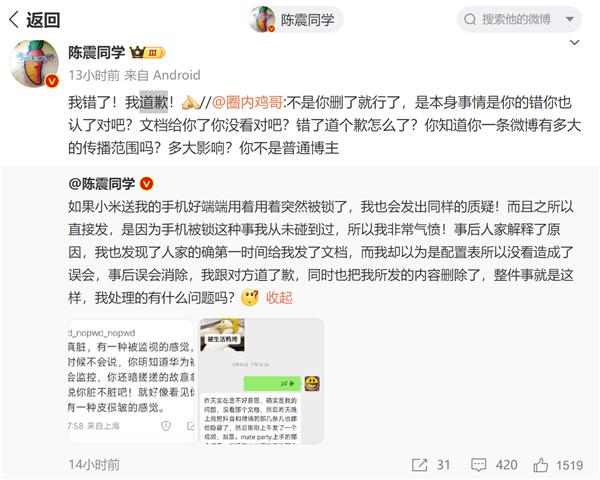600x480 pixels.
Task: Click the small avatar in header pill
Action: [262, 19]
